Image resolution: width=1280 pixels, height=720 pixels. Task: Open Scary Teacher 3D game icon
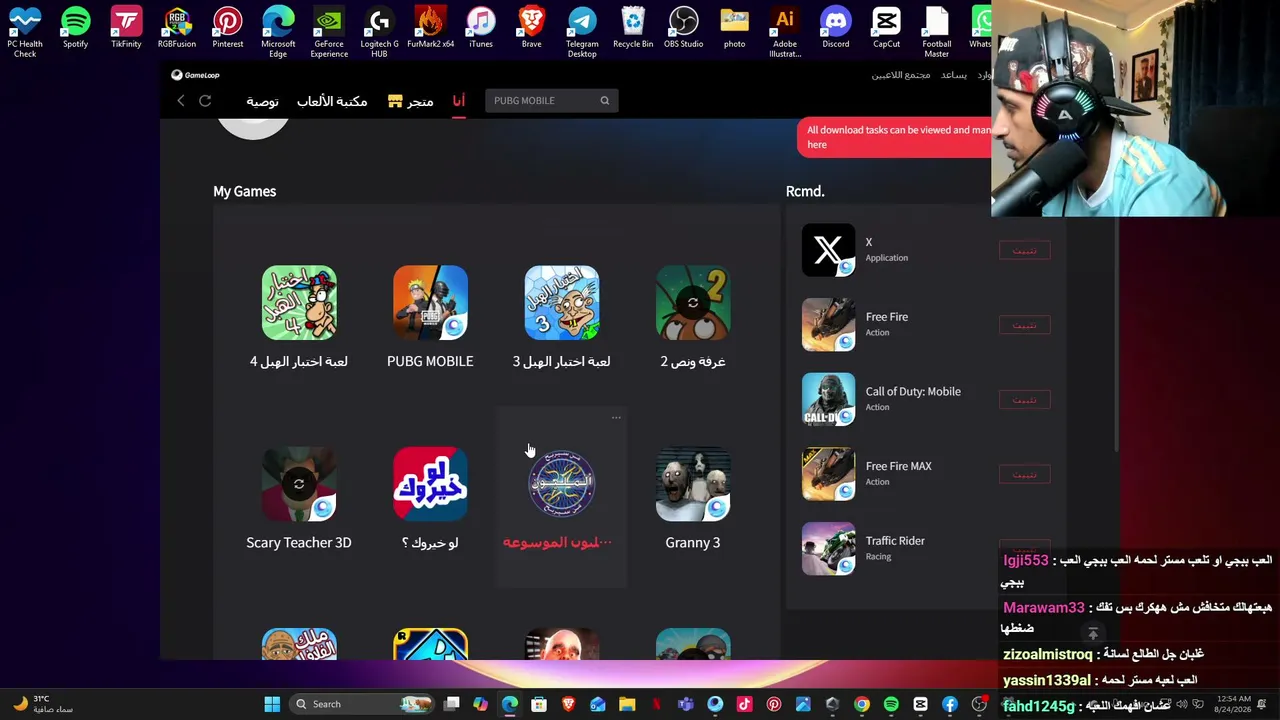[x=299, y=484]
